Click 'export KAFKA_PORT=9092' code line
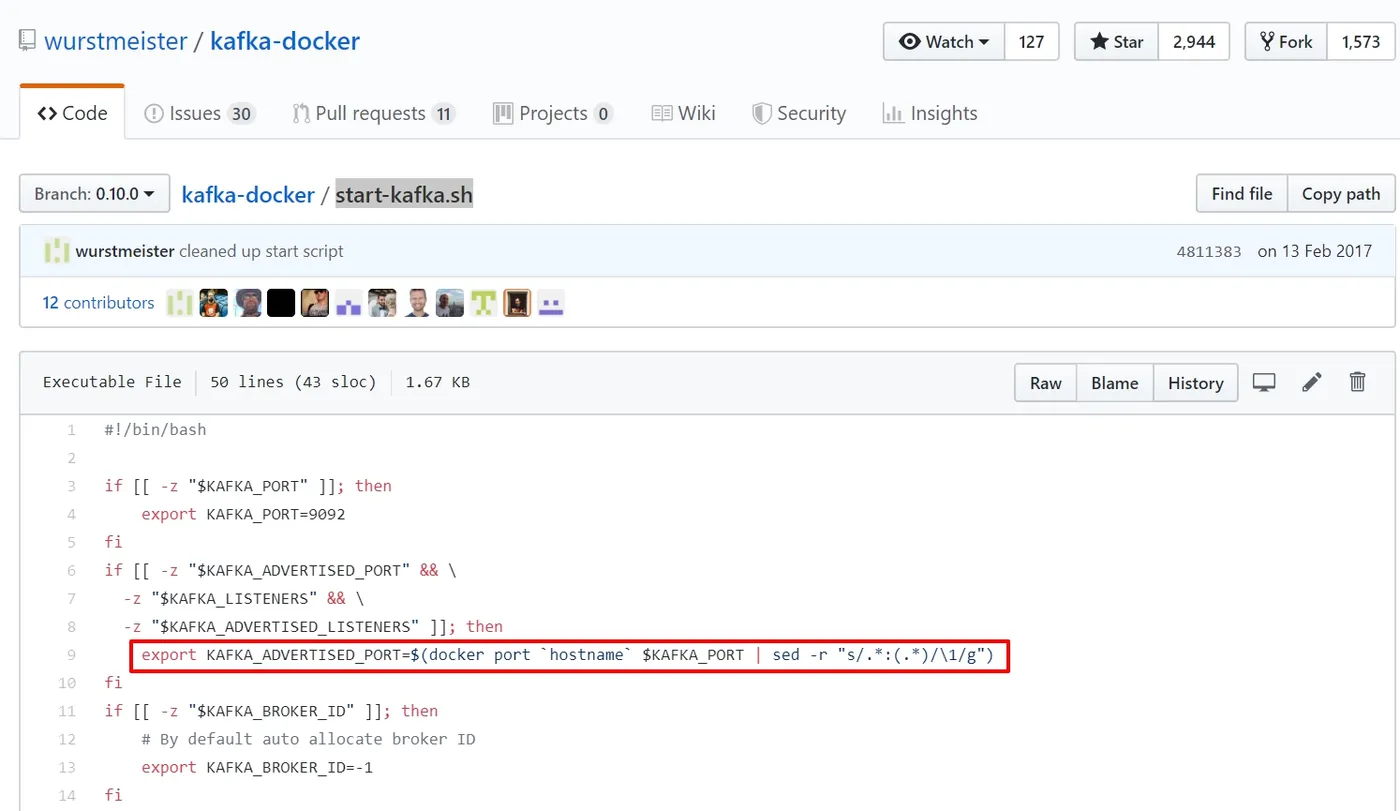 point(243,514)
